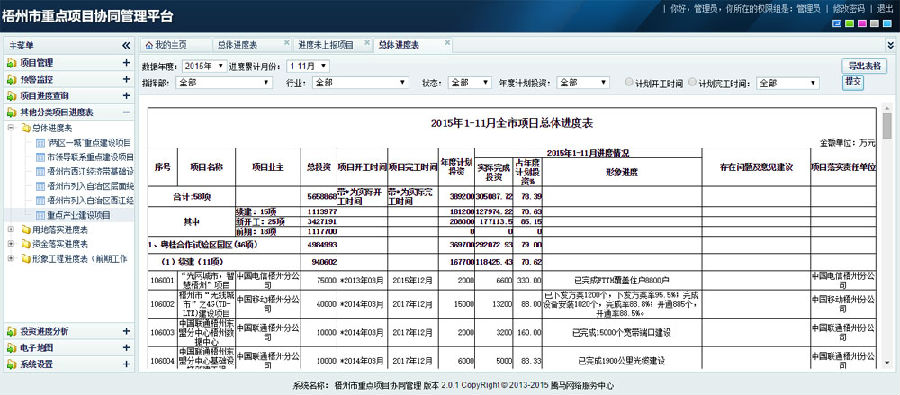Click the scrollbar down arrow of report

(x=887, y=363)
